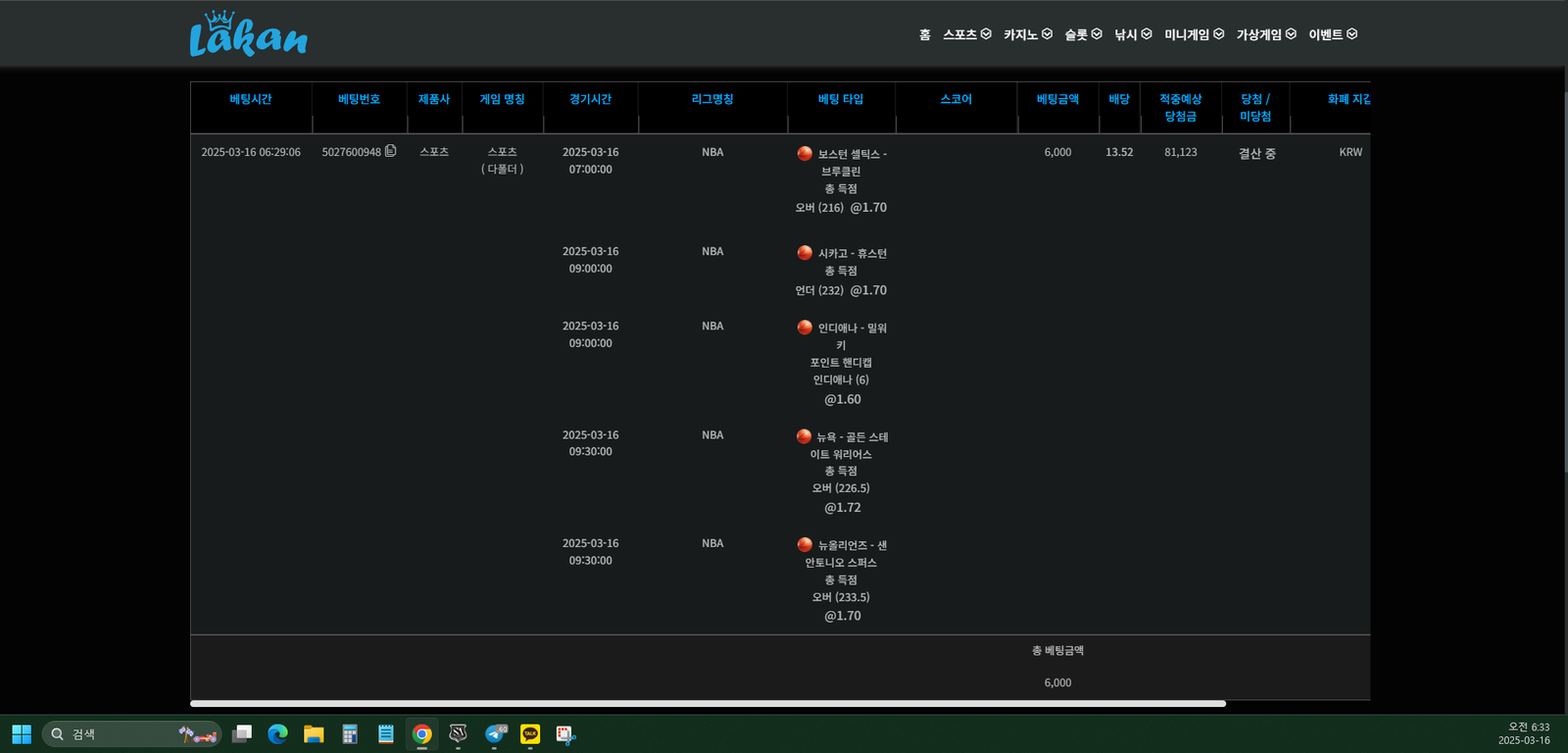Go to 홈 in navigation bar
Image resolution: width=1568 pixels, height=753 pixels.
coord(924,34)
